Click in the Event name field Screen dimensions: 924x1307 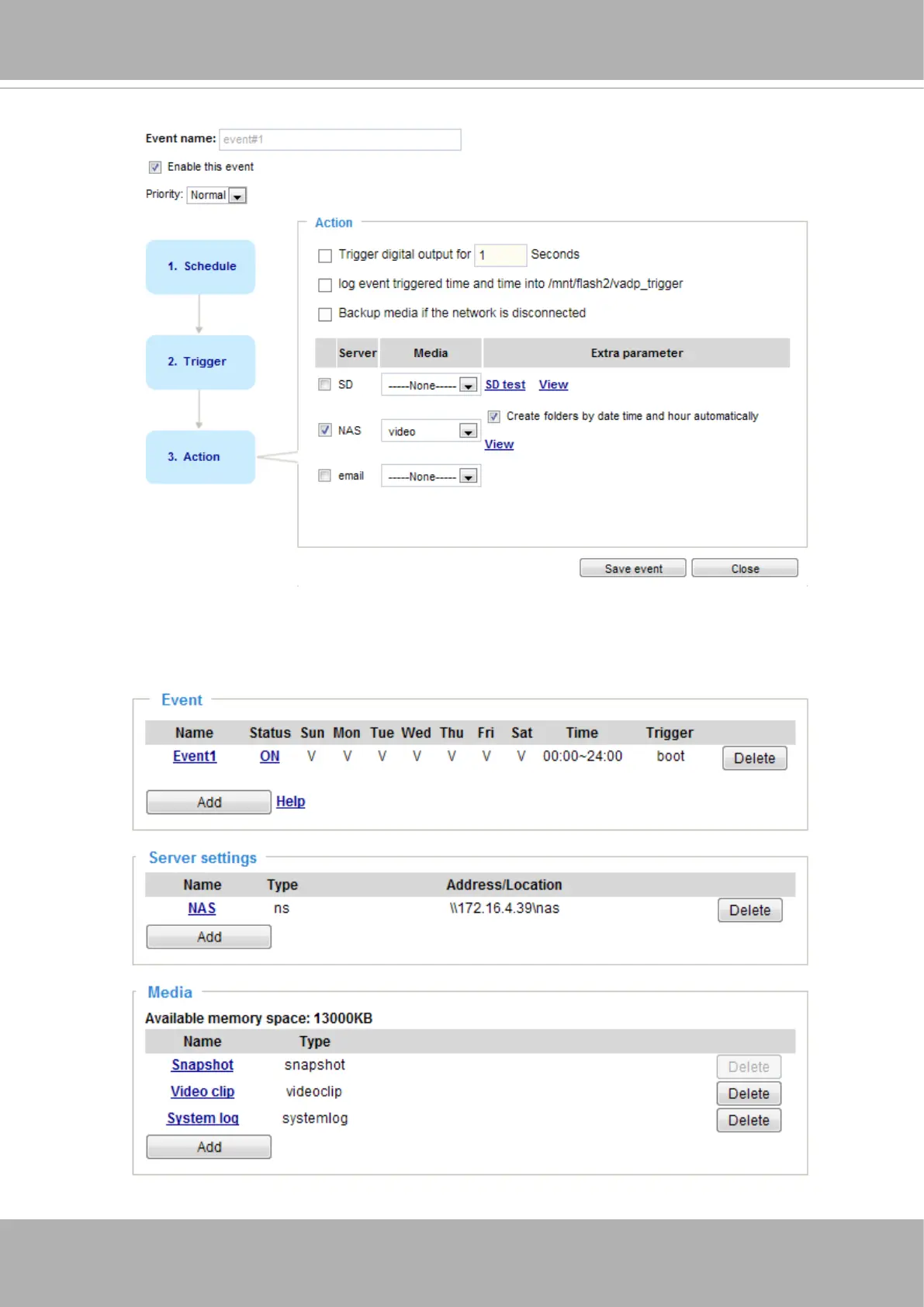click(x=340, y=140)
